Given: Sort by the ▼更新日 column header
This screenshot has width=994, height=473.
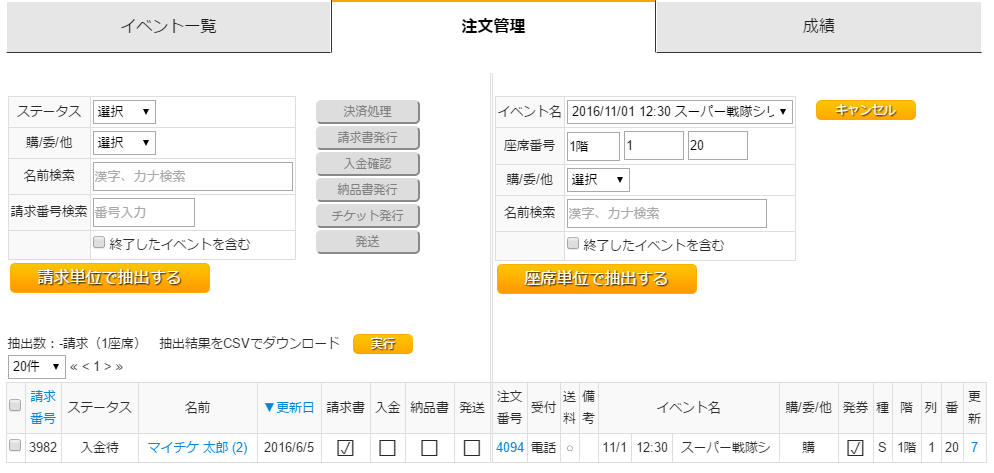Looking at the screenshot, I should pos(288,407).
